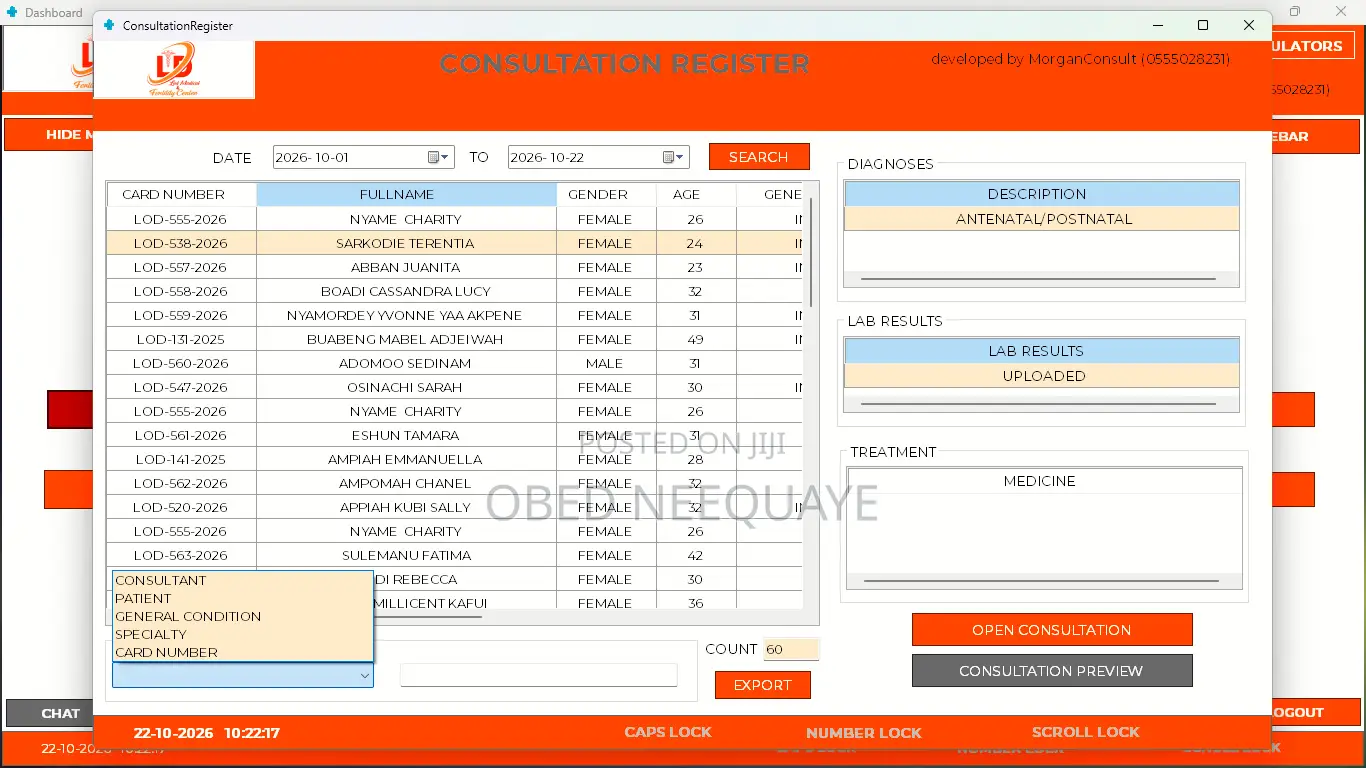Click the horizontal scrollbar in the LAB RESULTS panel

click(1038, 404)
